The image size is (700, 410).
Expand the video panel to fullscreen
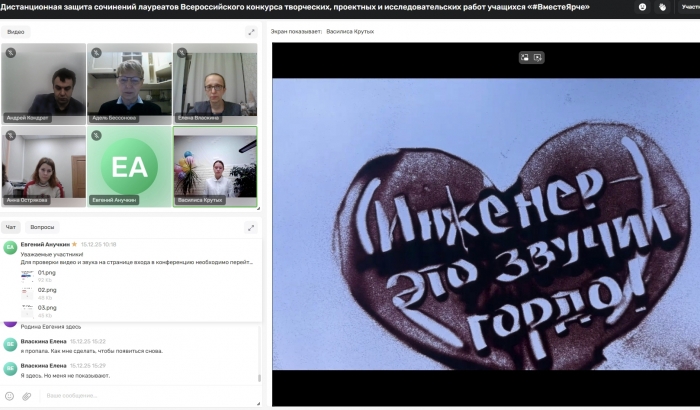(x=251, y=32)
